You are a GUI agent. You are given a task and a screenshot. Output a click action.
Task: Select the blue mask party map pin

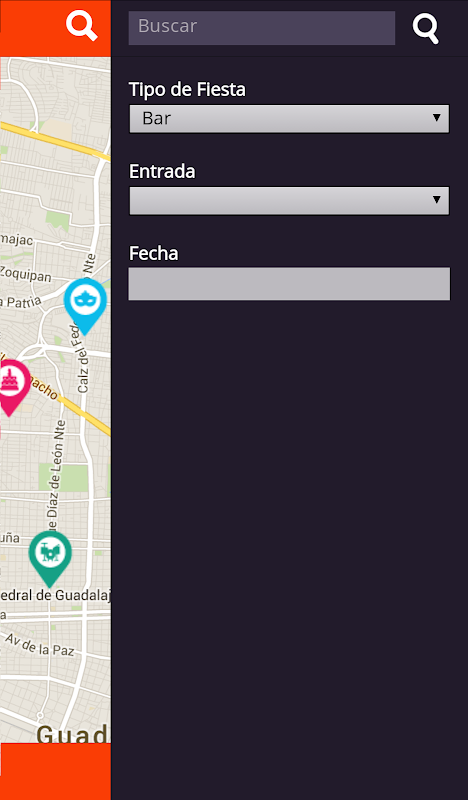(85, 306)
